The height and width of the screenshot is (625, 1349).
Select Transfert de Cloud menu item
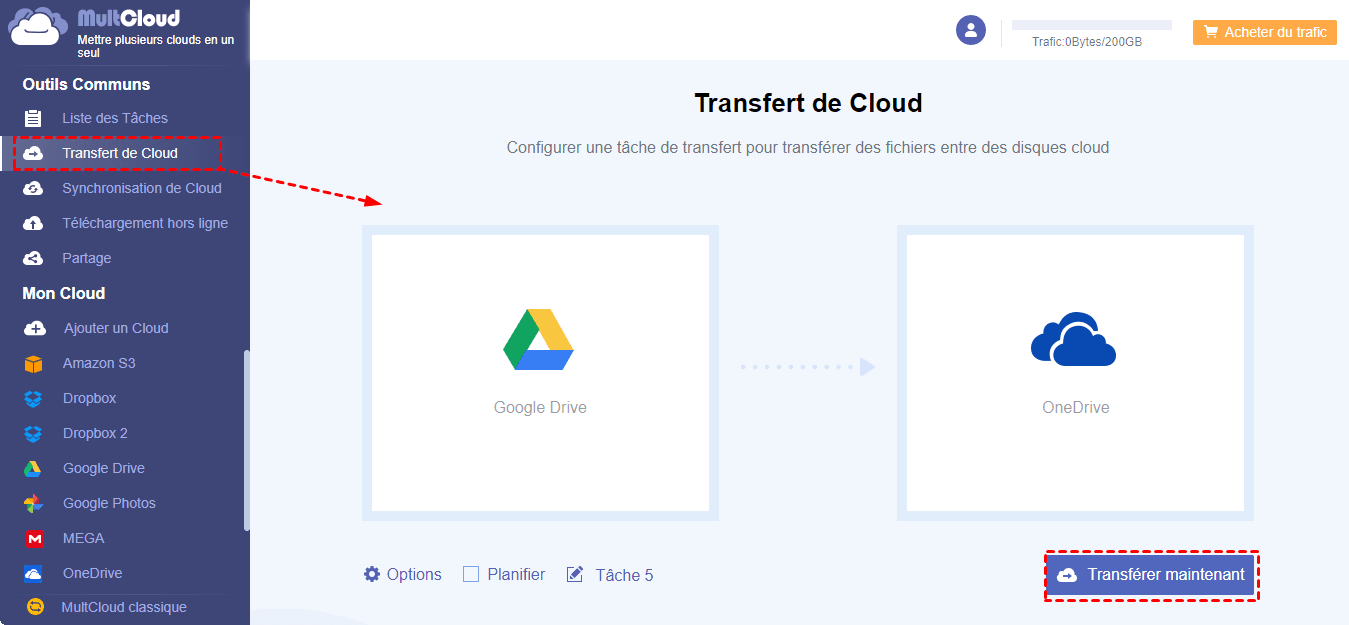120,153
